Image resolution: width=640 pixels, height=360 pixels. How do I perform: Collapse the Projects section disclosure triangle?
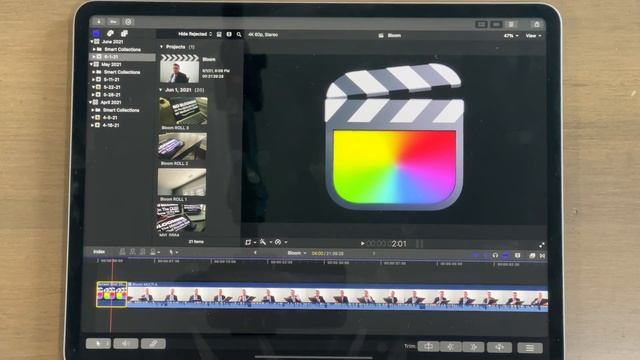161,47
